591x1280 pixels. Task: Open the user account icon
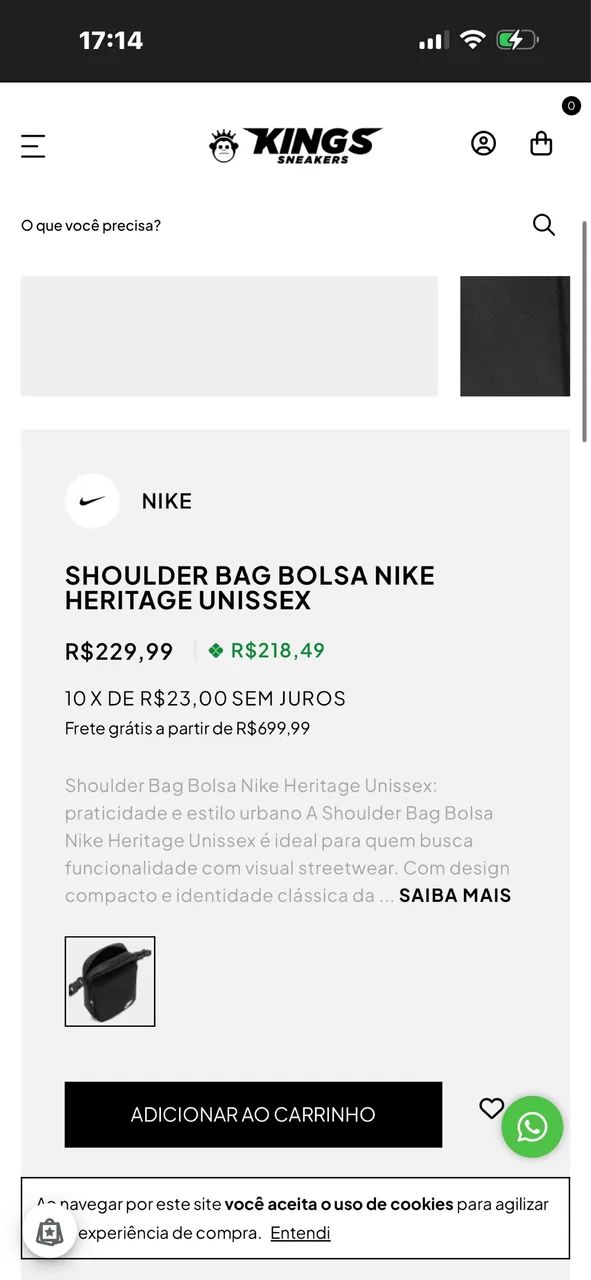(x=483, y=143)
